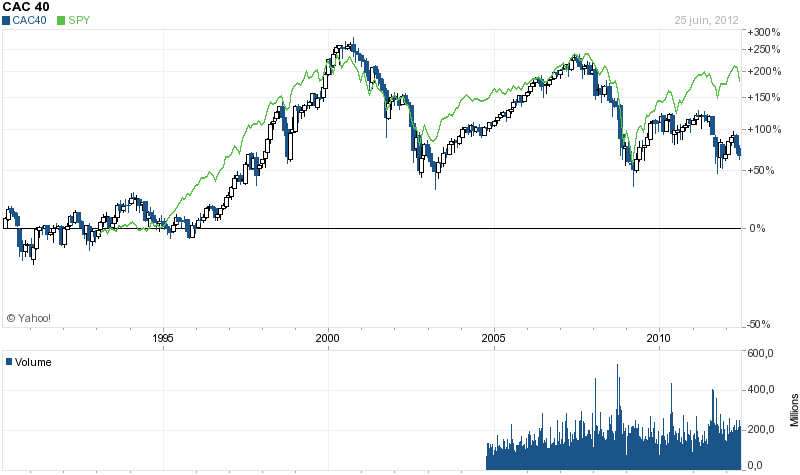Image resolution: width=800 pixels, height=475 pixels.
Task: Click the blue Volume legend swatch
Action: (9, 362)
